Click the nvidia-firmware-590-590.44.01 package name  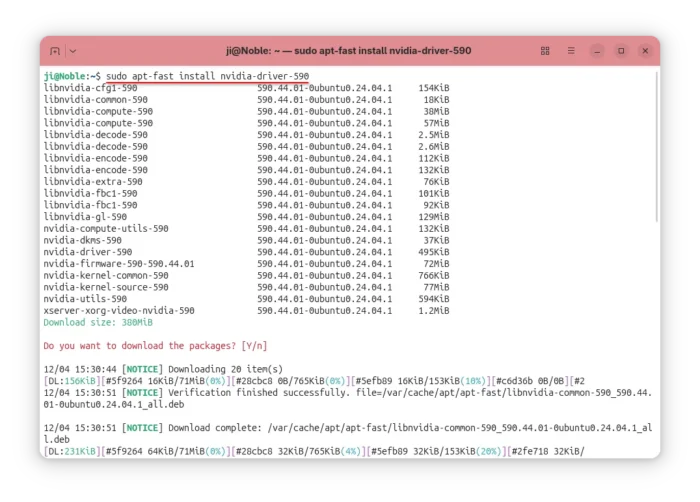click(119, 264)
